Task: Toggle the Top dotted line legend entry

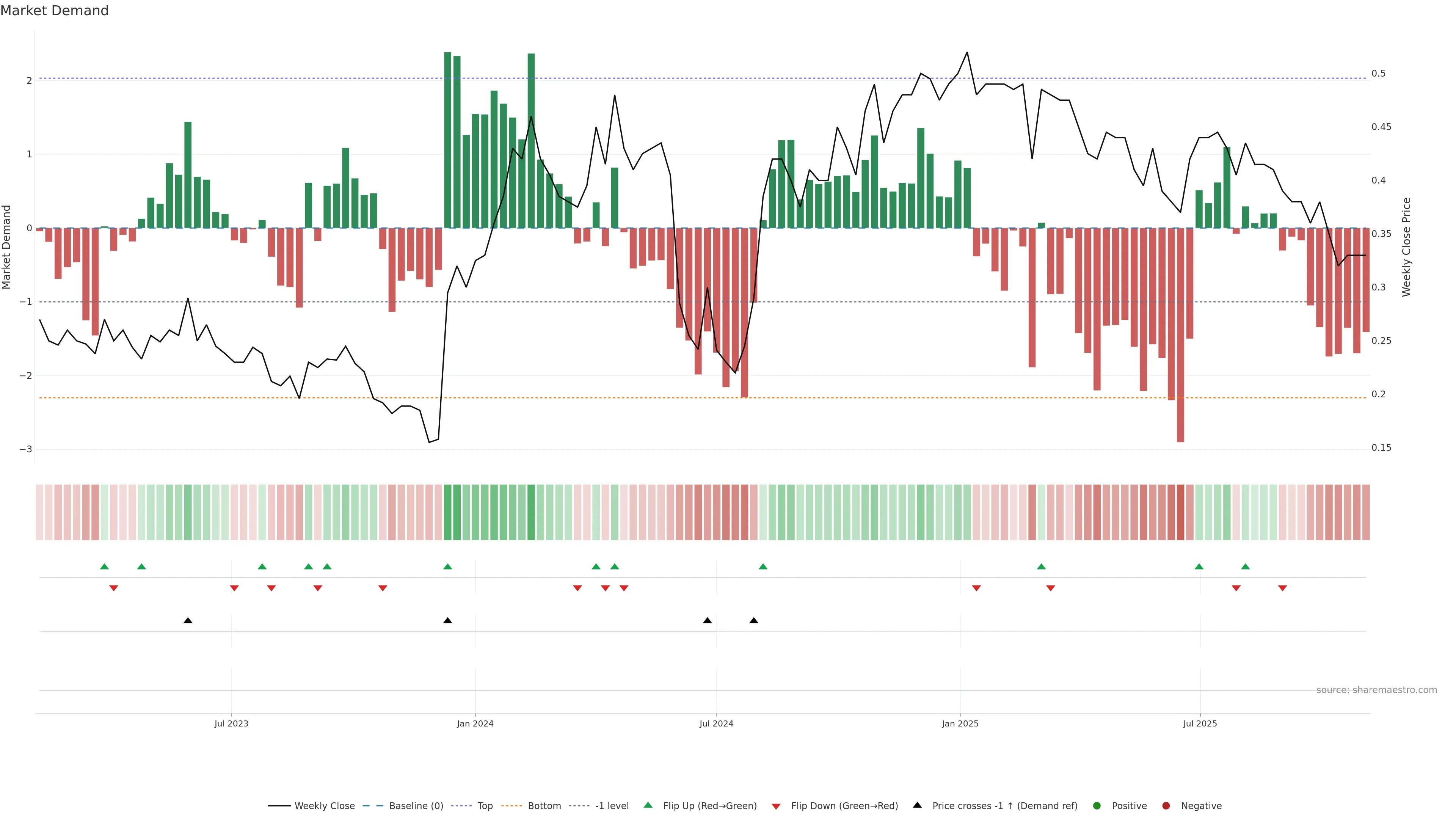Action: tap(485, 805)
